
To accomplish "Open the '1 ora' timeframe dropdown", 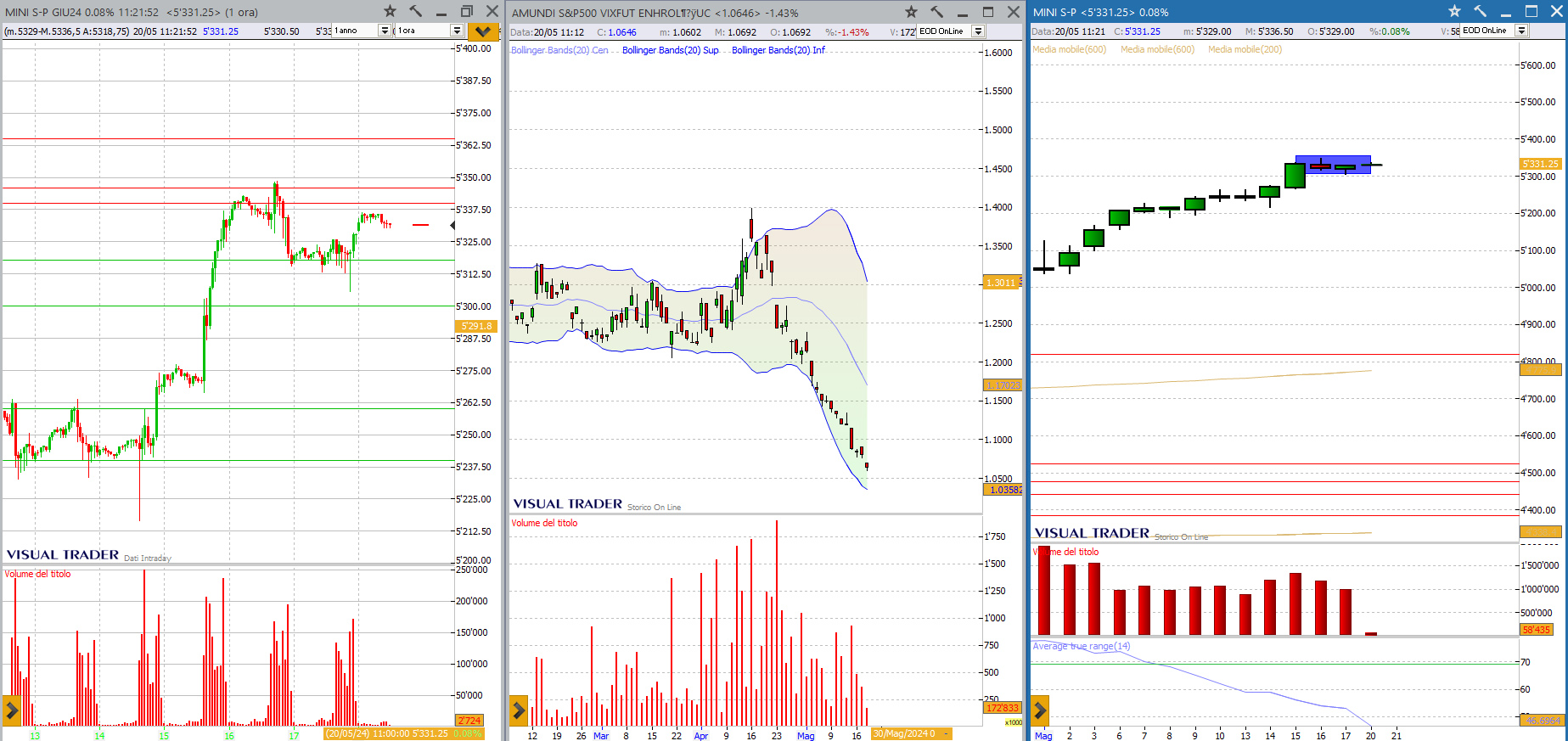I will (457, 31).
